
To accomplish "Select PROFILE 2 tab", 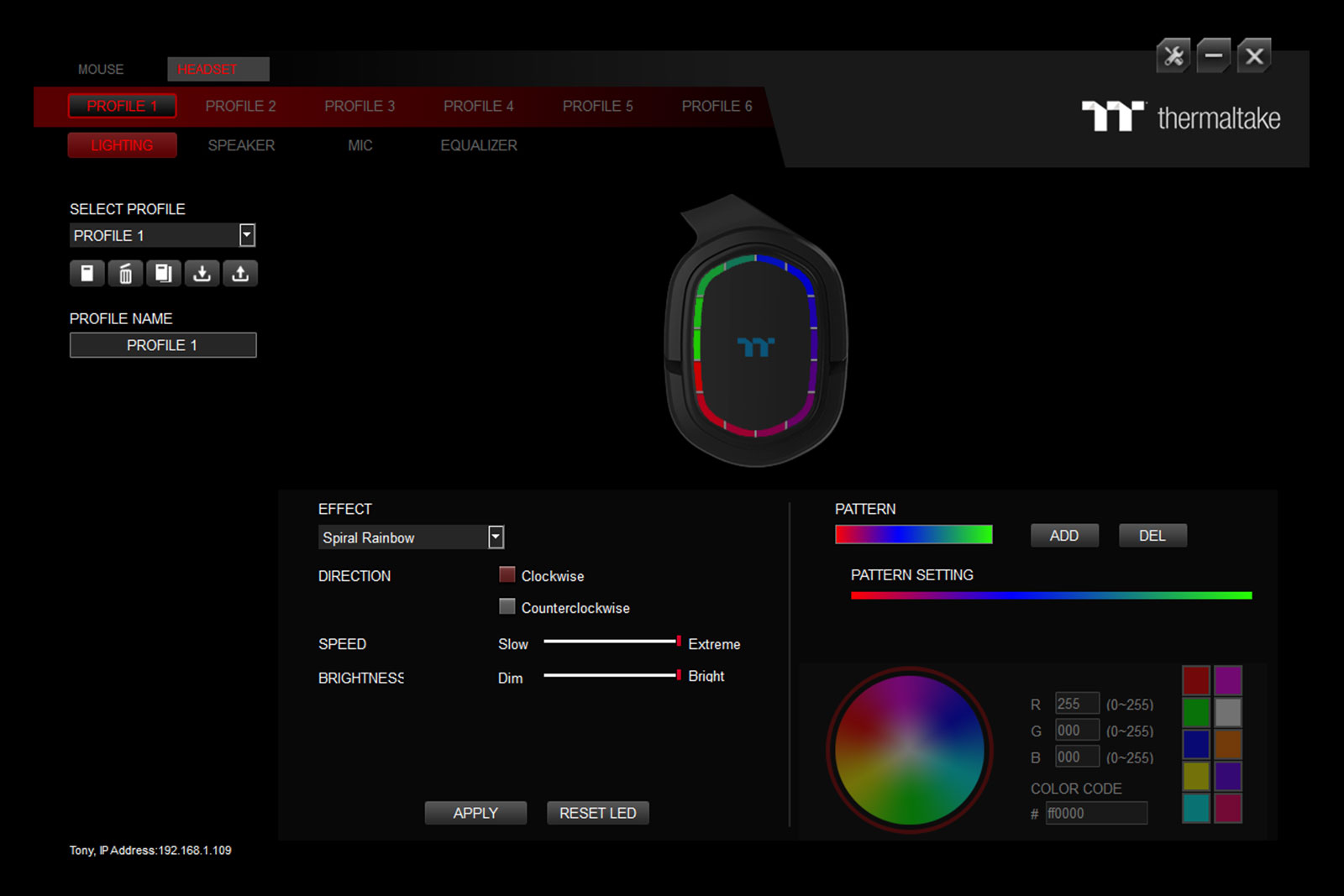I will tap(241, 106).
